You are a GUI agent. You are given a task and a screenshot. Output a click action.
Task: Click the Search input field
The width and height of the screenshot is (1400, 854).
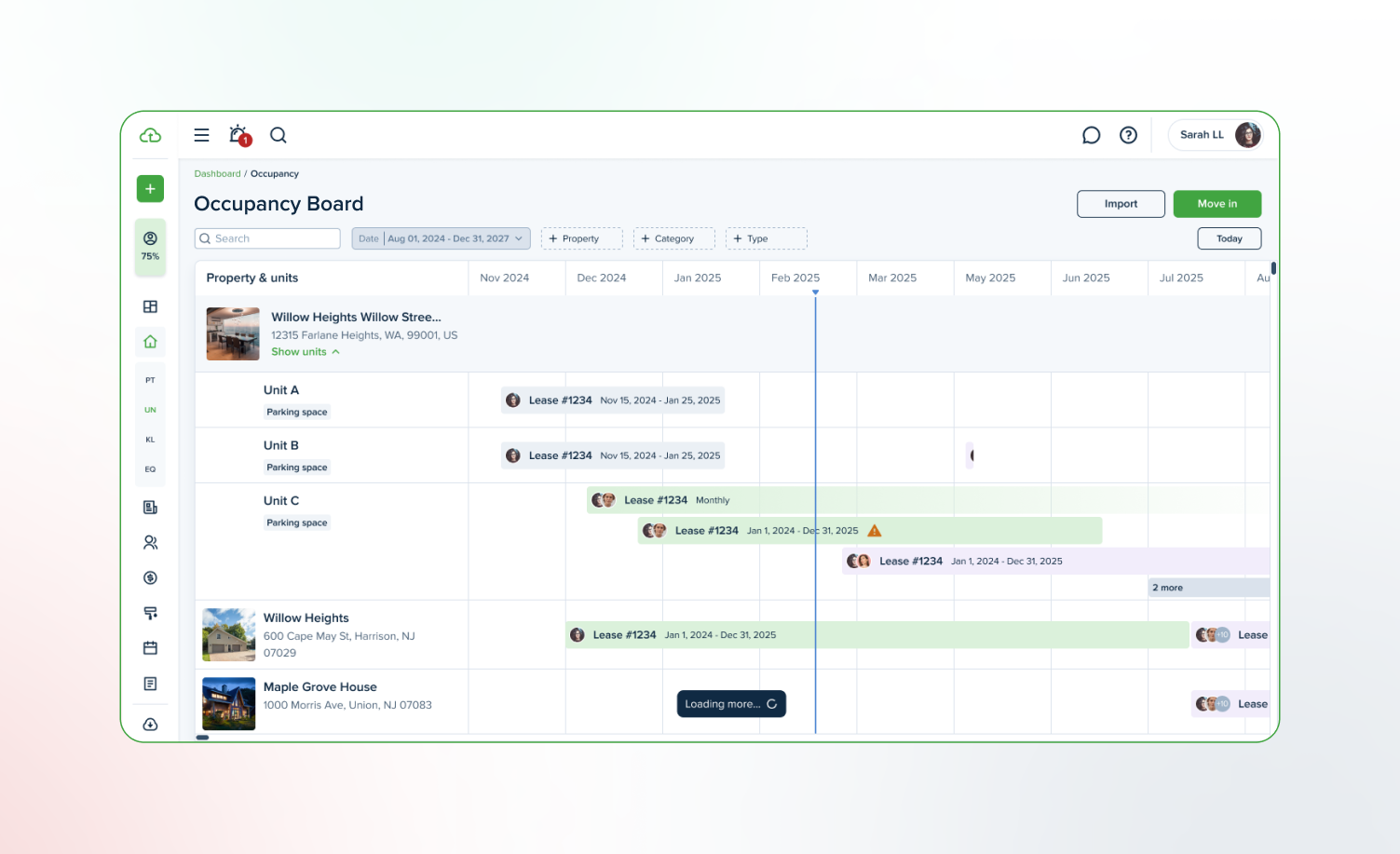[270, 238]
